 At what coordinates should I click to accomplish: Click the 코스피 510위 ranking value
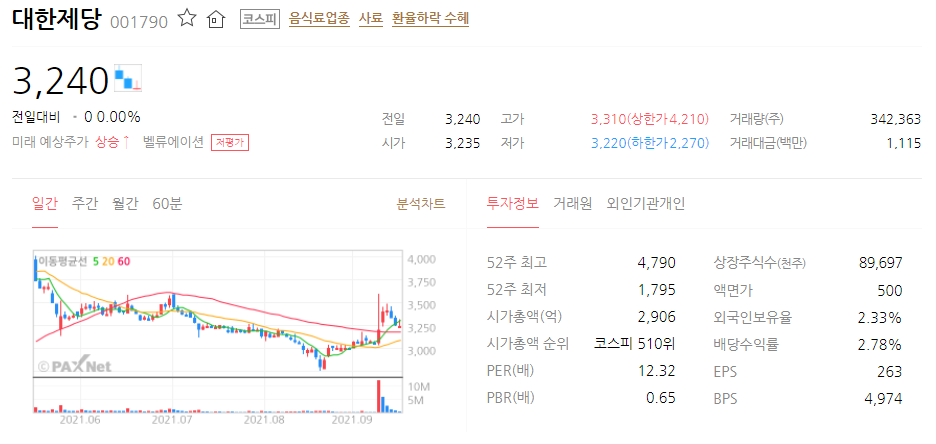[635, 344]
